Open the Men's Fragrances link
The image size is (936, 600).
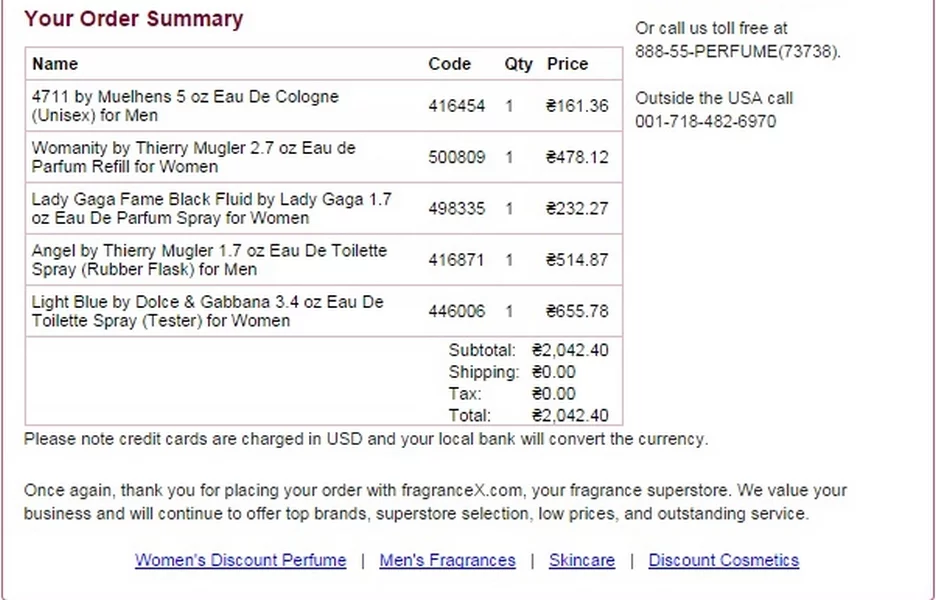pyautogui.click(x=447, y=560)
